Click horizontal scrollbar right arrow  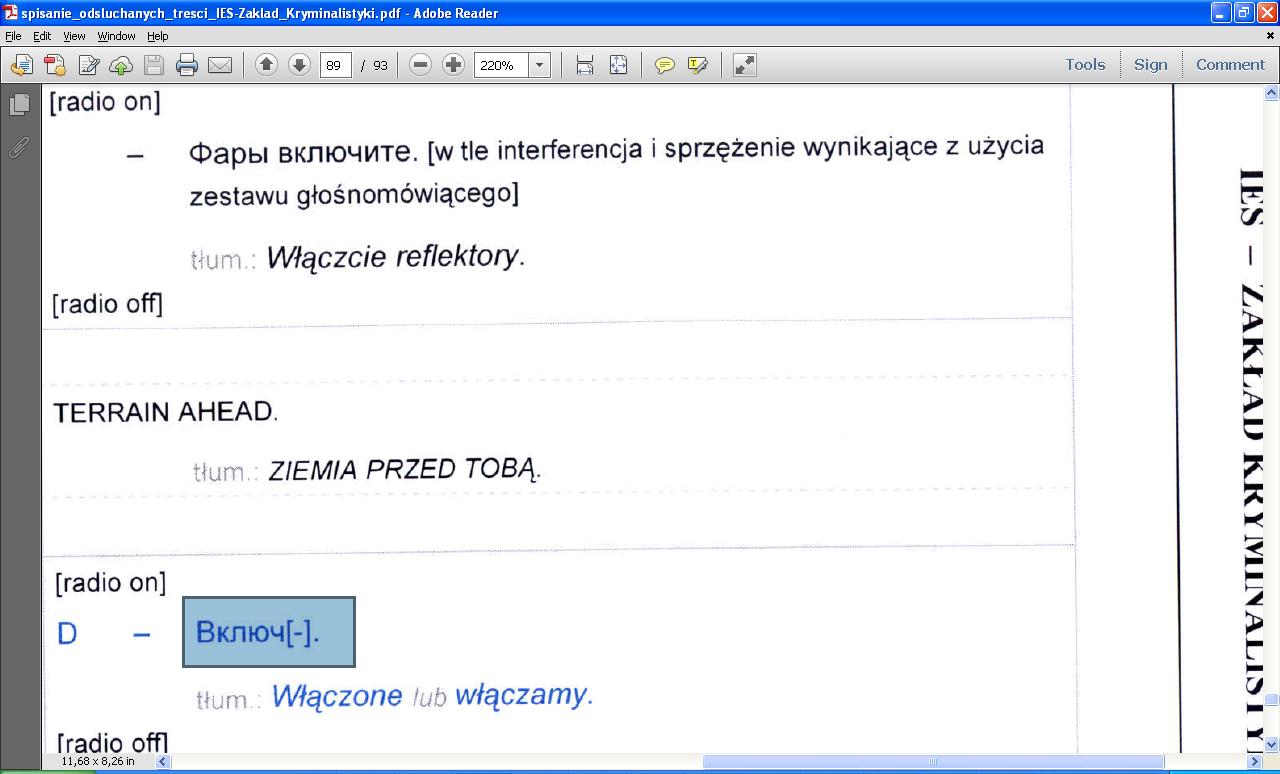pos(1255,762)
